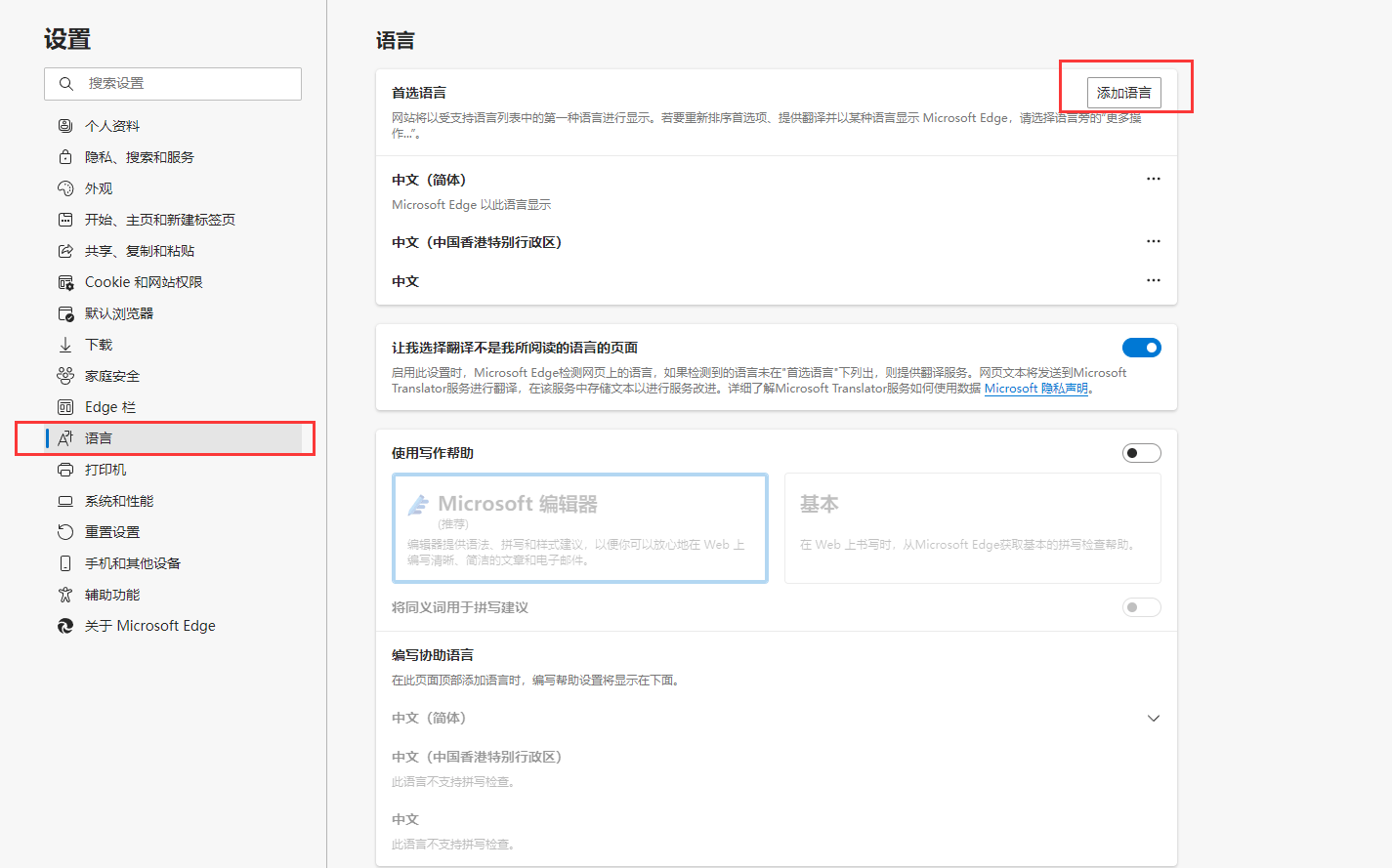The image size is (1392, 868).
Task: Click the 家庭安全 family icon
Action: 65,376
